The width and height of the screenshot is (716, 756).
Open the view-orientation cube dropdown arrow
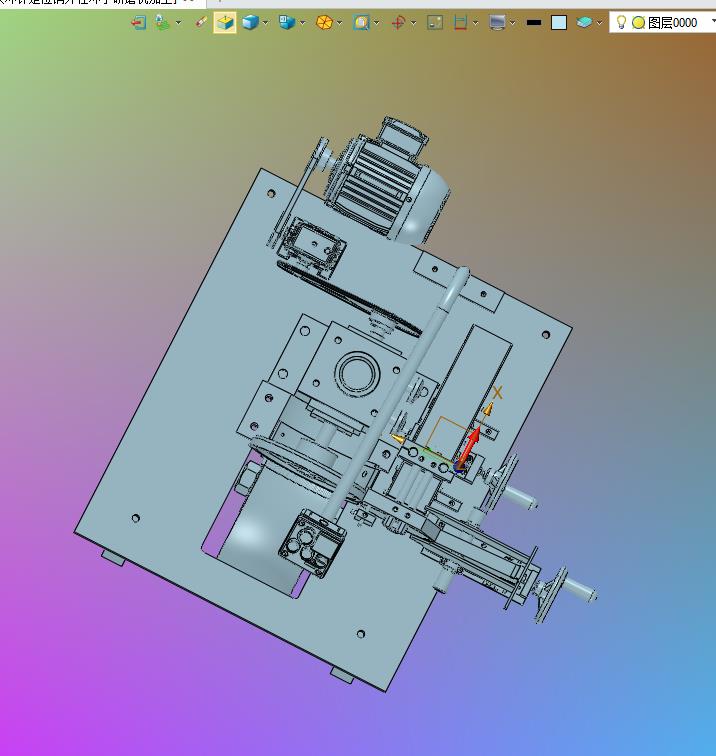(302, 23)
